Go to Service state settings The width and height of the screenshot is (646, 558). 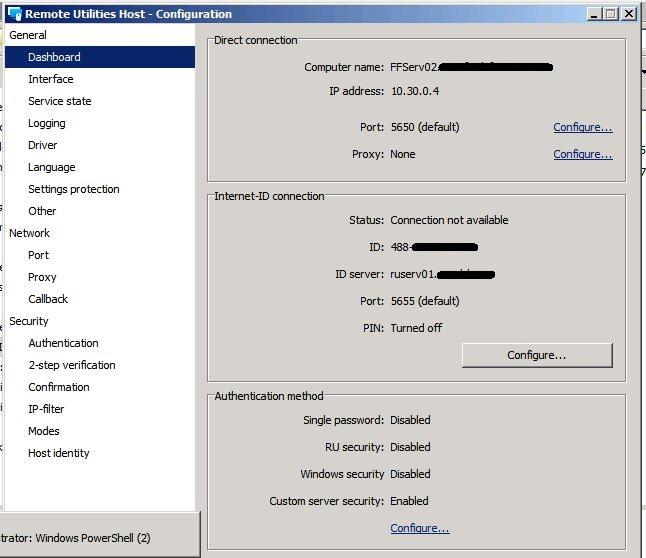(59, 101)
